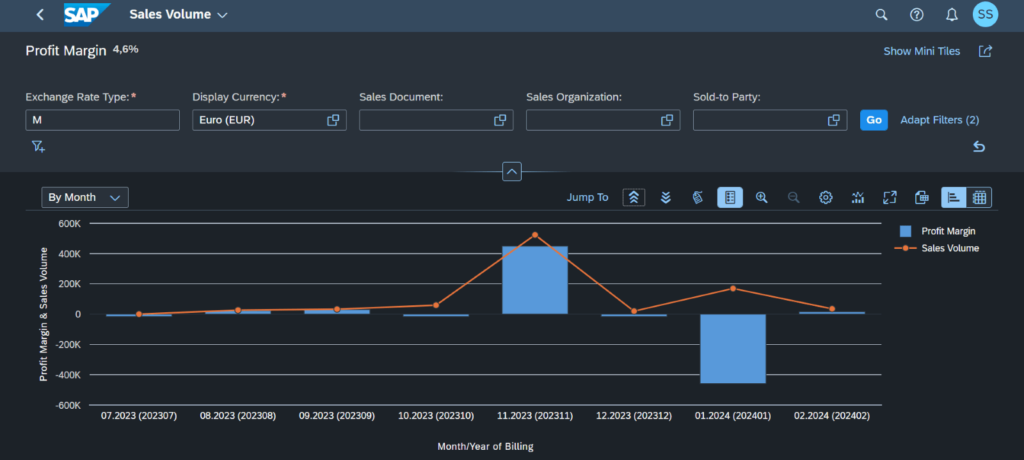Screen dimensions: 1024x460
Task: Click the 10.2023 Sales Volume line point
Action: pyautogui.click(x=436, y=305)
